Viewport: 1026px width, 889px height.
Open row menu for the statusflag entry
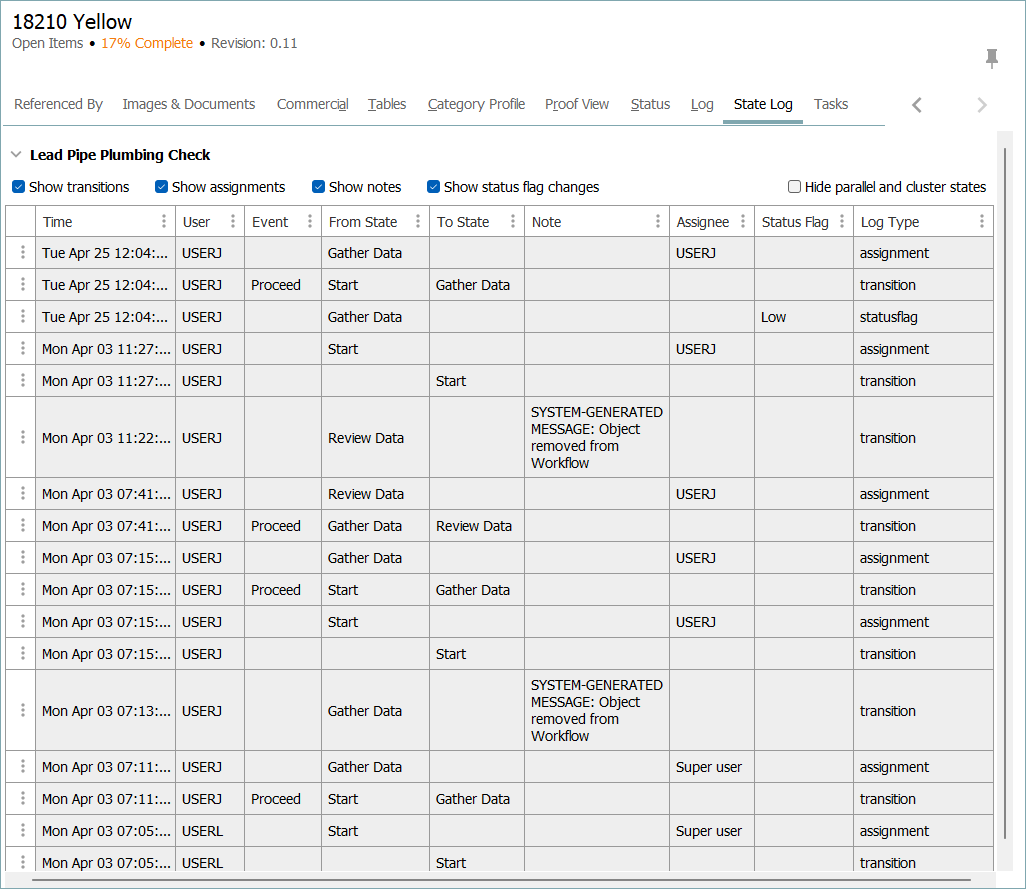pyautogui.click(x=22, y=317)
